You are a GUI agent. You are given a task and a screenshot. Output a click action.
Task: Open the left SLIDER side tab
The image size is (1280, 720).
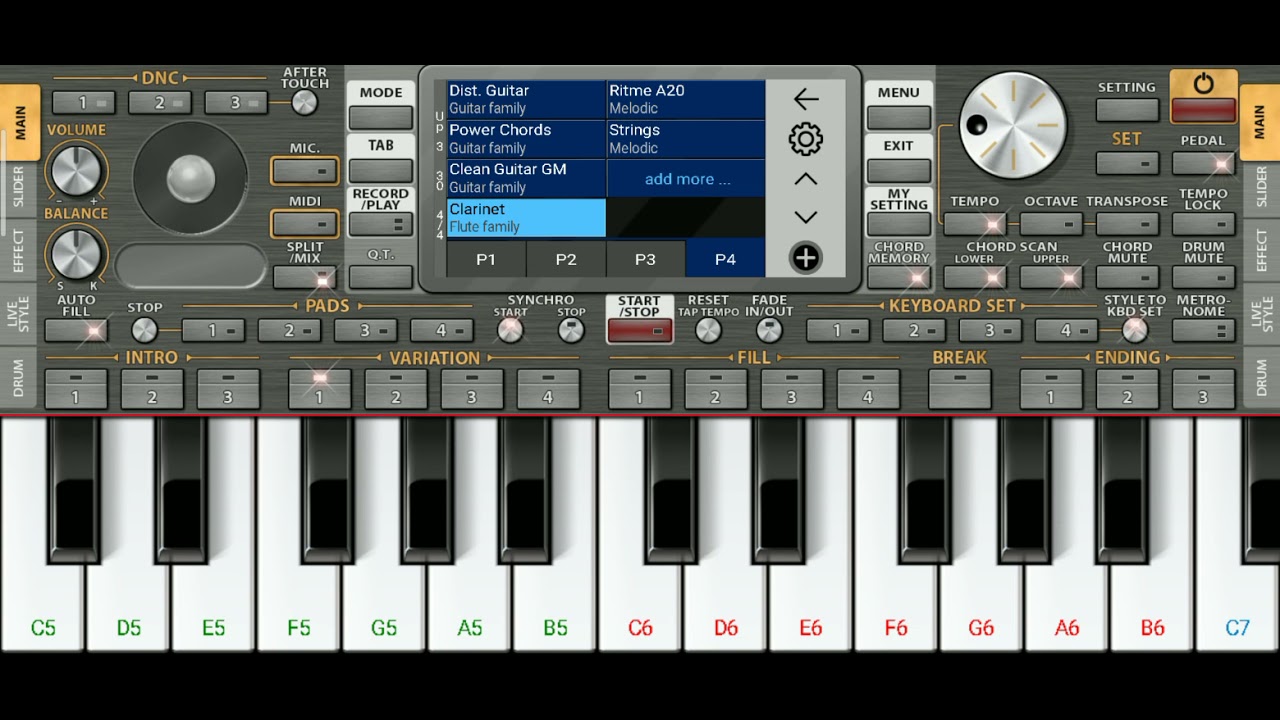click(x=19, y=187)
